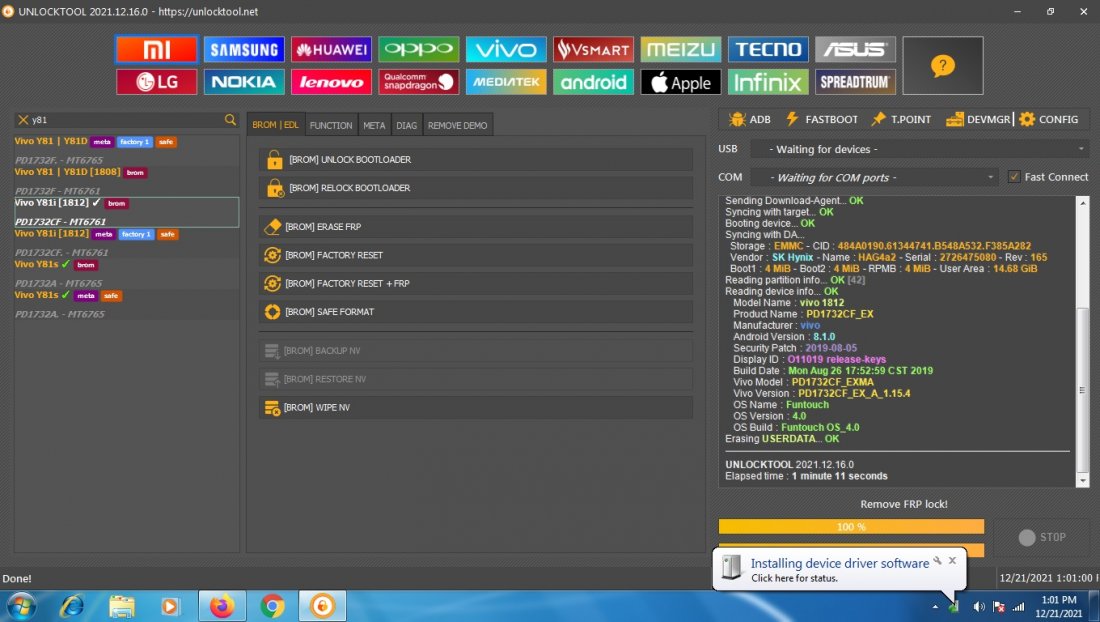Open the CONFIG settings
This screenshot has height=622, width=1100.
1049,119
